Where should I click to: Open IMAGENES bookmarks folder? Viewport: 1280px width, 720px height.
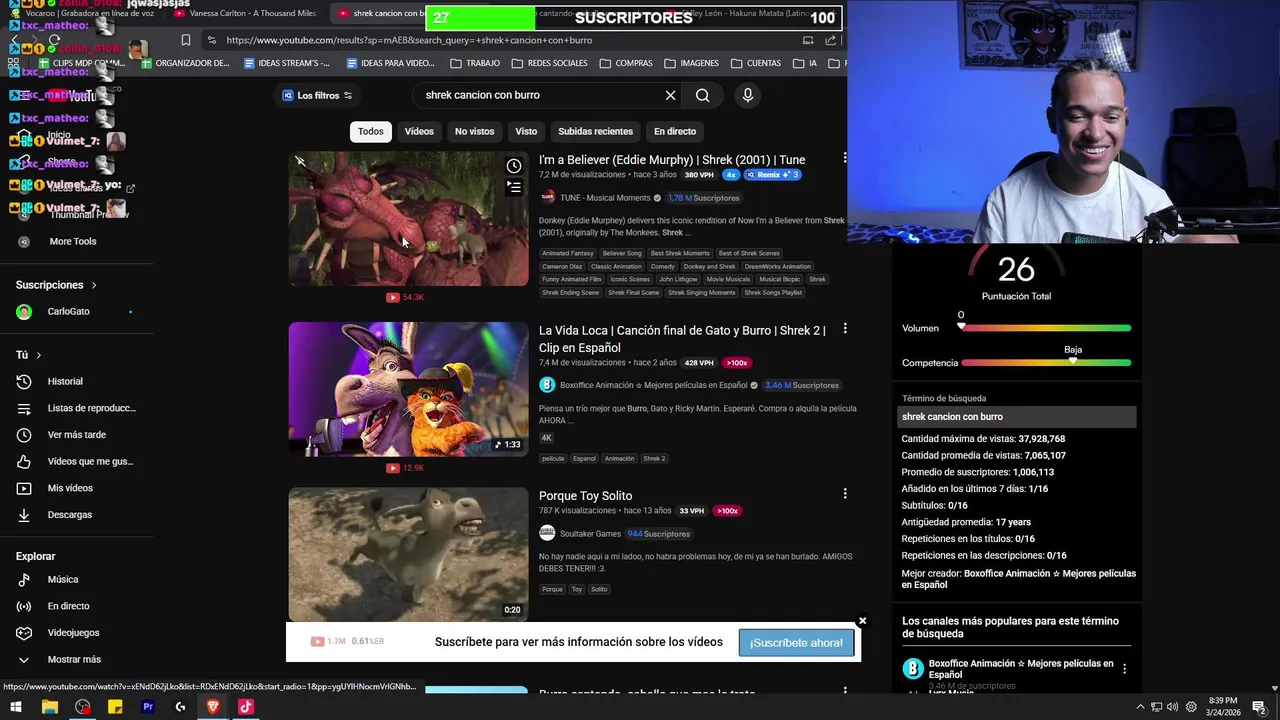(691, 63)
